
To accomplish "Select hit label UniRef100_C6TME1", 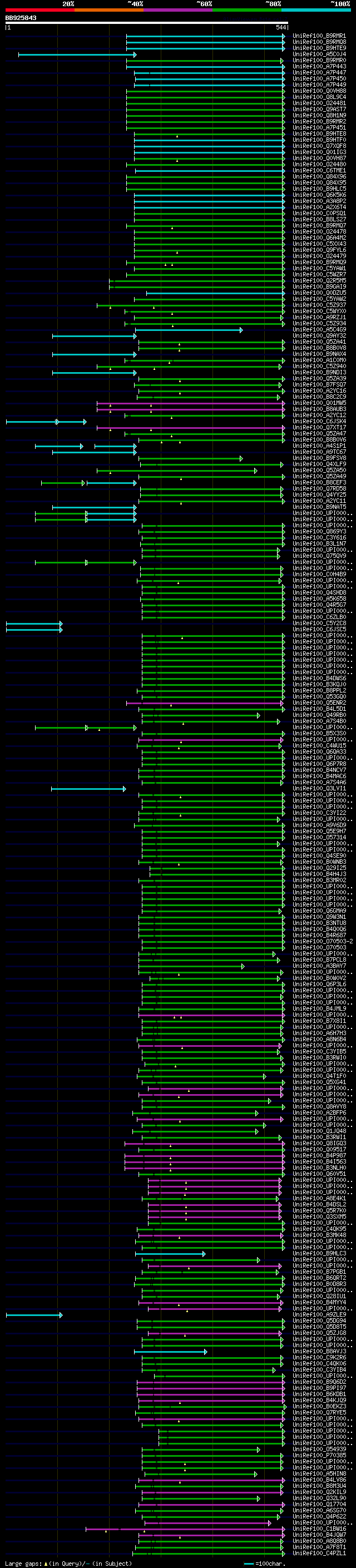I will pyautogui.click(x=319, y=170).
